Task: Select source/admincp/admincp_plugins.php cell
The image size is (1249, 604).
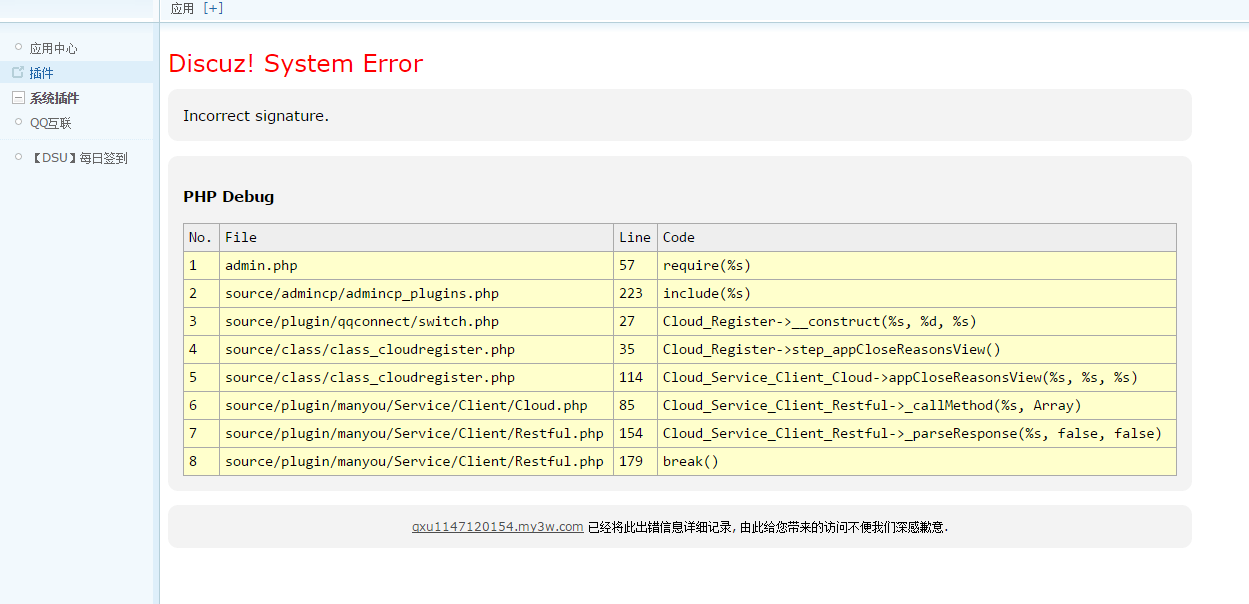Action: point(416,293)
